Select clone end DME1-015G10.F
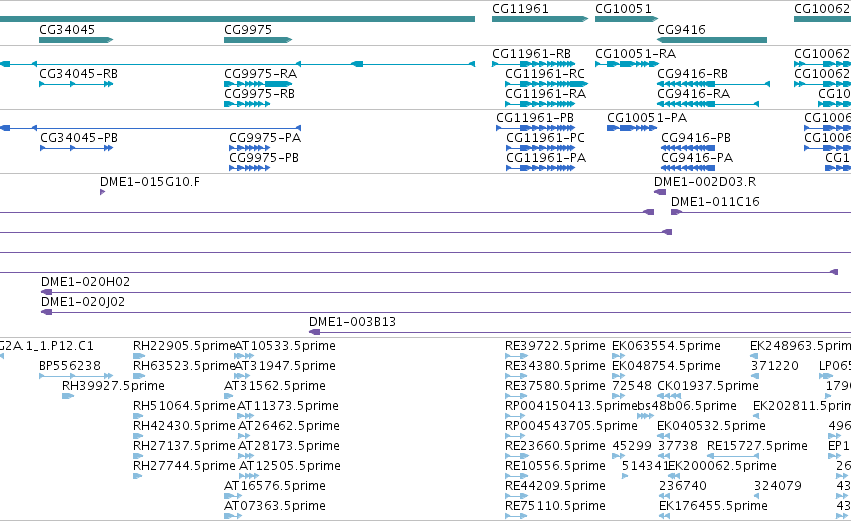Viewport: 851px width, 521px height. [x=150, y=182]
